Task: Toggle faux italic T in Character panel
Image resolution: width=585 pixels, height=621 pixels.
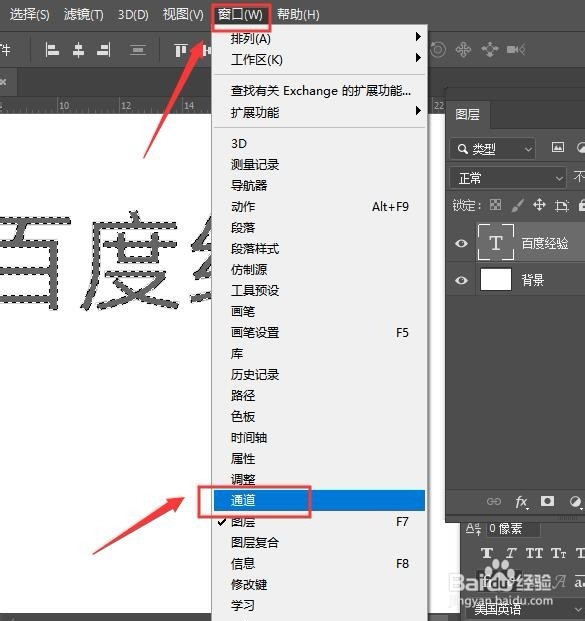Action: point(511,553)
